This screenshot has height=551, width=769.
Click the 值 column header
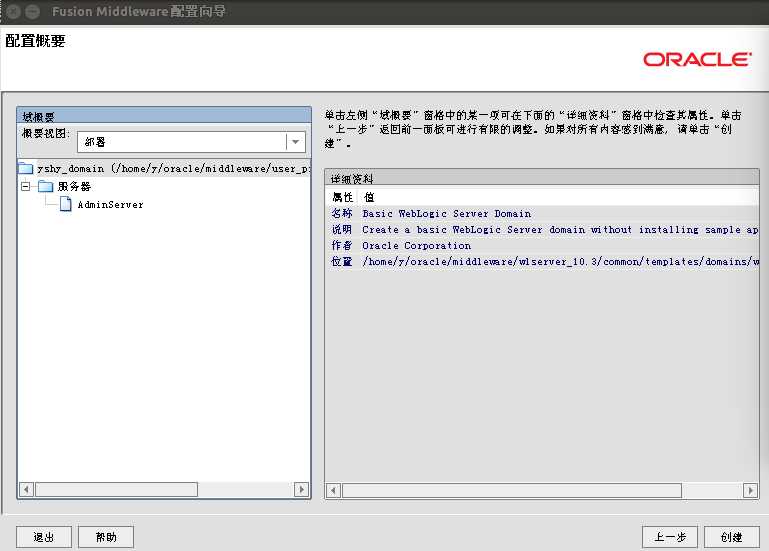point(369,197)
